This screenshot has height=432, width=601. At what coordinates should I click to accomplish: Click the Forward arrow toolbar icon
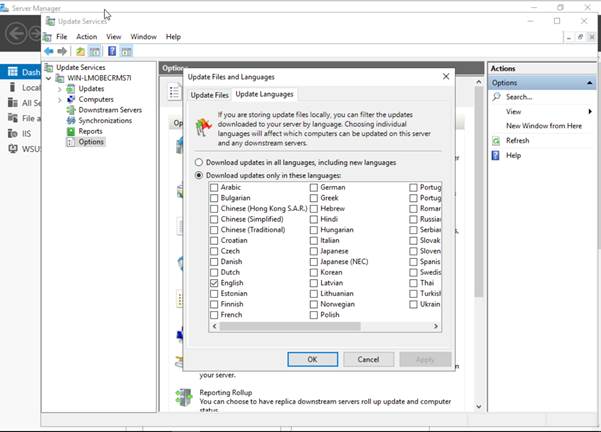(x=62, y=51)
